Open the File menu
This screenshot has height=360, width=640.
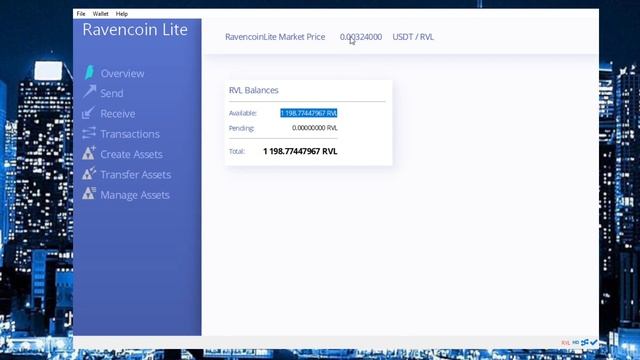click(81, 13)
